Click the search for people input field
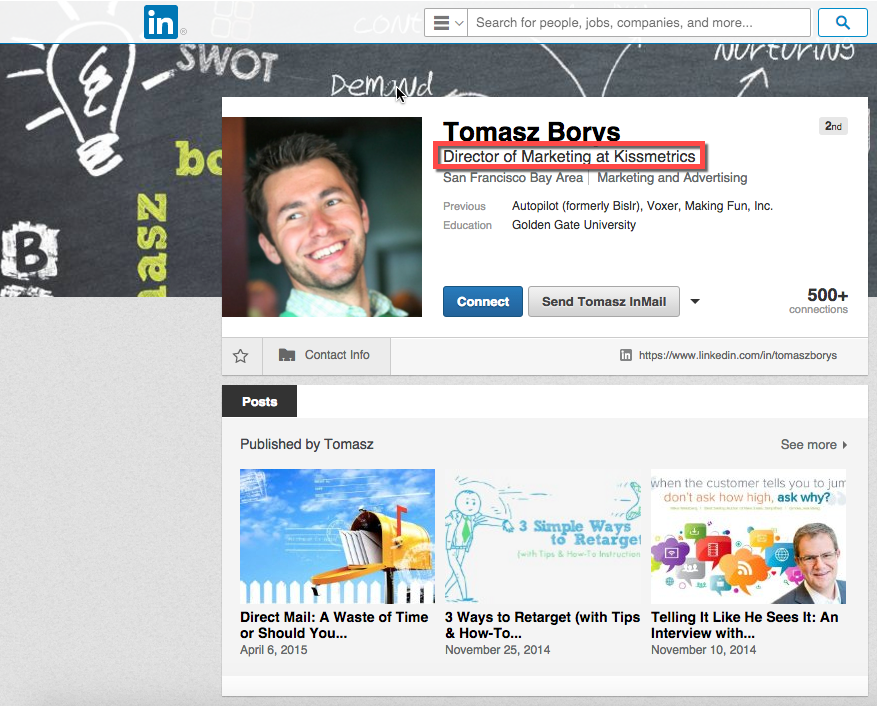 tap(640, 22)
